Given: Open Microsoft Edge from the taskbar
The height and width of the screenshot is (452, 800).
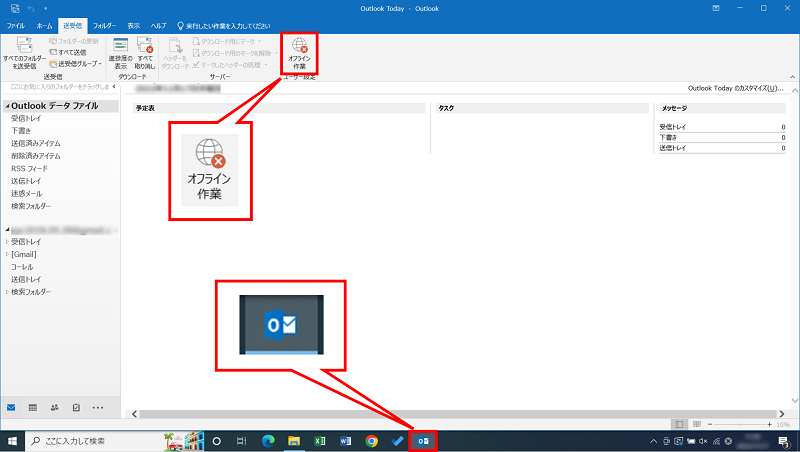Looking at the screenshot, I should 268,441.
